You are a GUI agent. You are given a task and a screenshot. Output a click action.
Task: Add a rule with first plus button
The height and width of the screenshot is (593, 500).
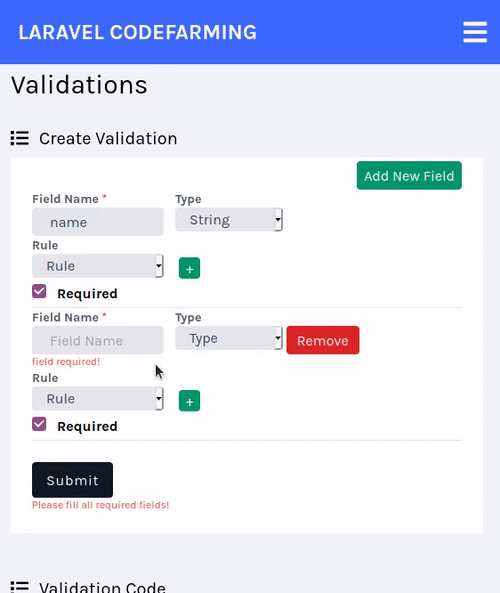click(189, 268)
